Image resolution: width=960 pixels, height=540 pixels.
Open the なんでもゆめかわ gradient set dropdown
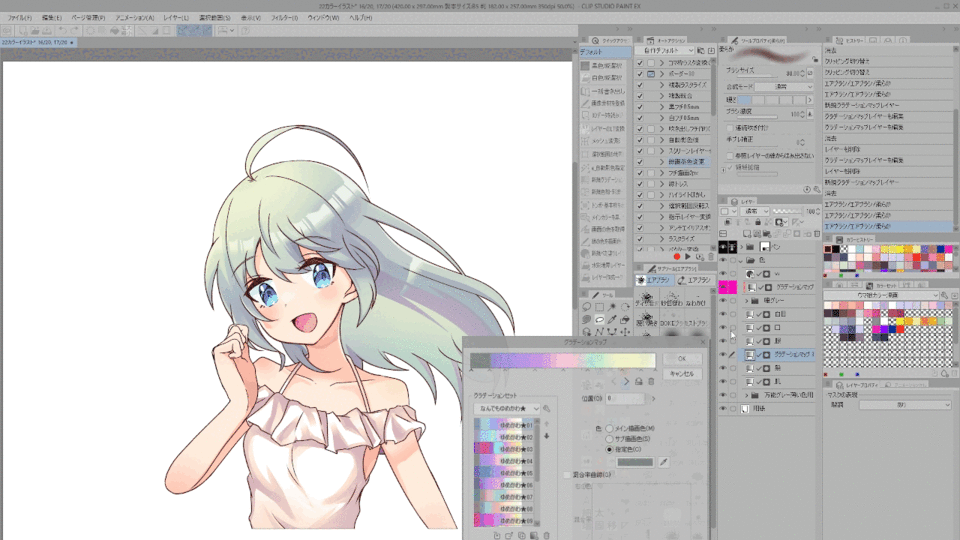click(x=508, y=408)
